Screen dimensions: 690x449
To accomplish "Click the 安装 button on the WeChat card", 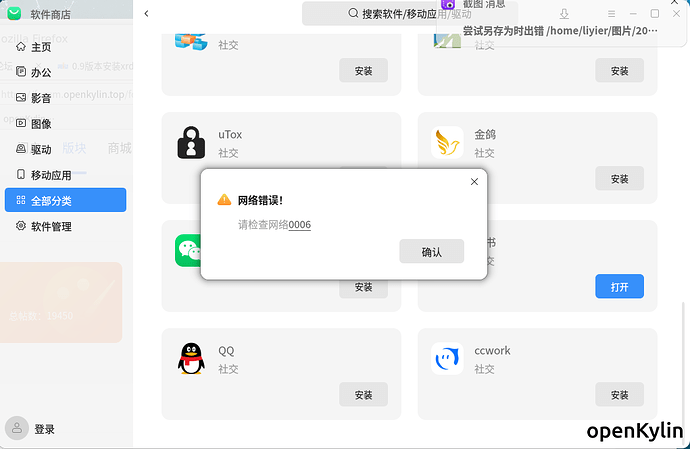I will point(363,289).
